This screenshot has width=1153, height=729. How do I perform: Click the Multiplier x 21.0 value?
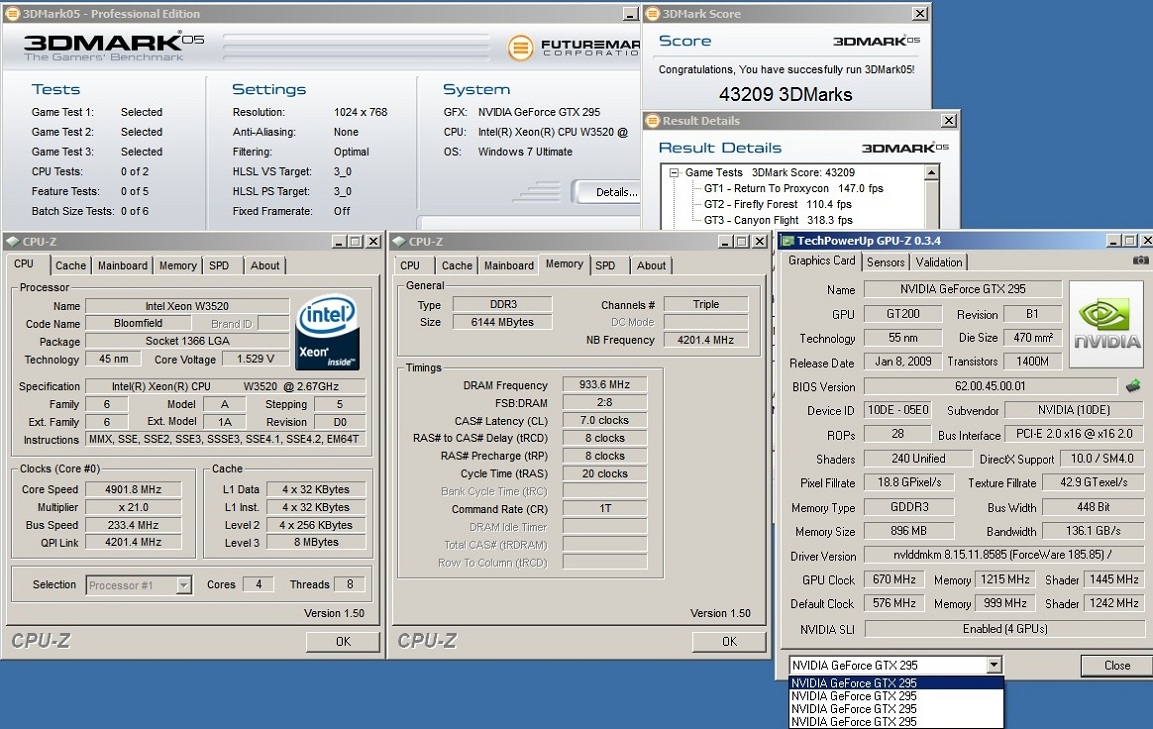(x=133, y=507)
